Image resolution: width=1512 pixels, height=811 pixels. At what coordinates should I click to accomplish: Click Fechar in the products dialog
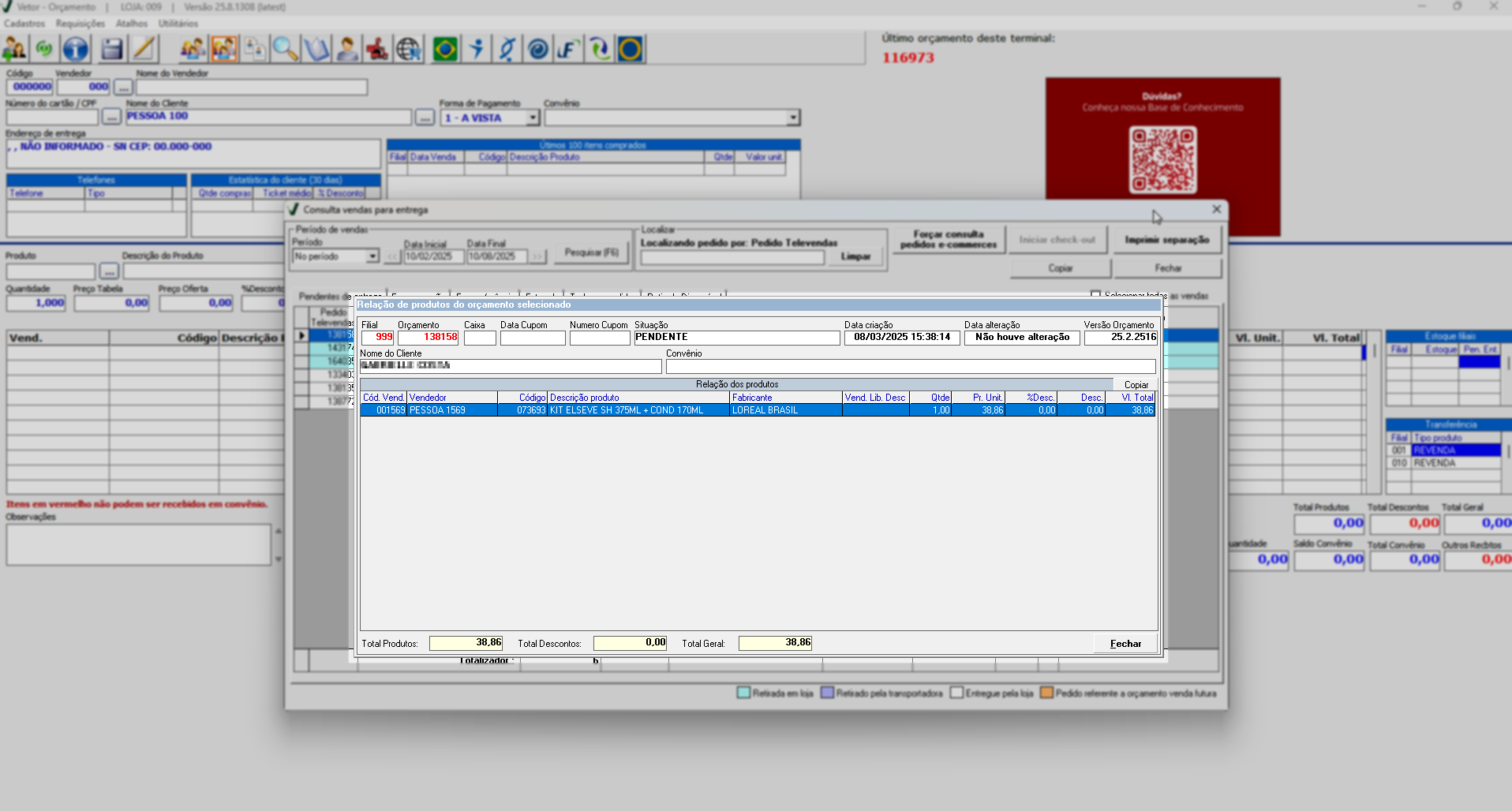tap(1125, 644)
